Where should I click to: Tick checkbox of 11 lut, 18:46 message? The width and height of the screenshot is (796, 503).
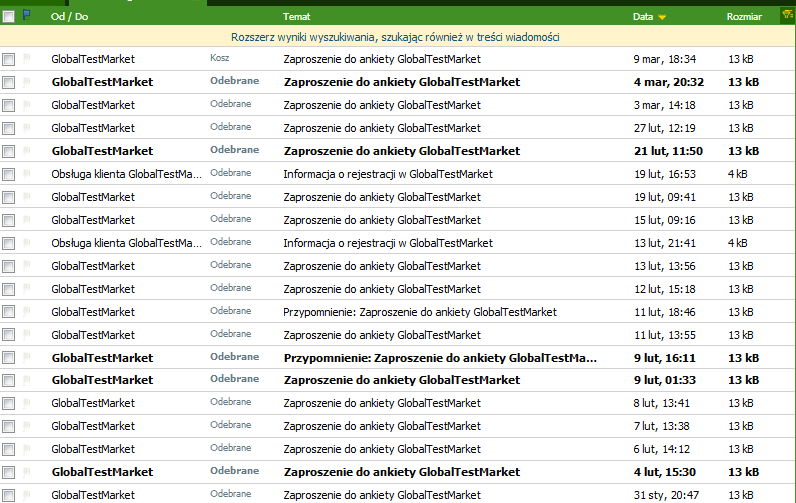click(x=8, y=312)
